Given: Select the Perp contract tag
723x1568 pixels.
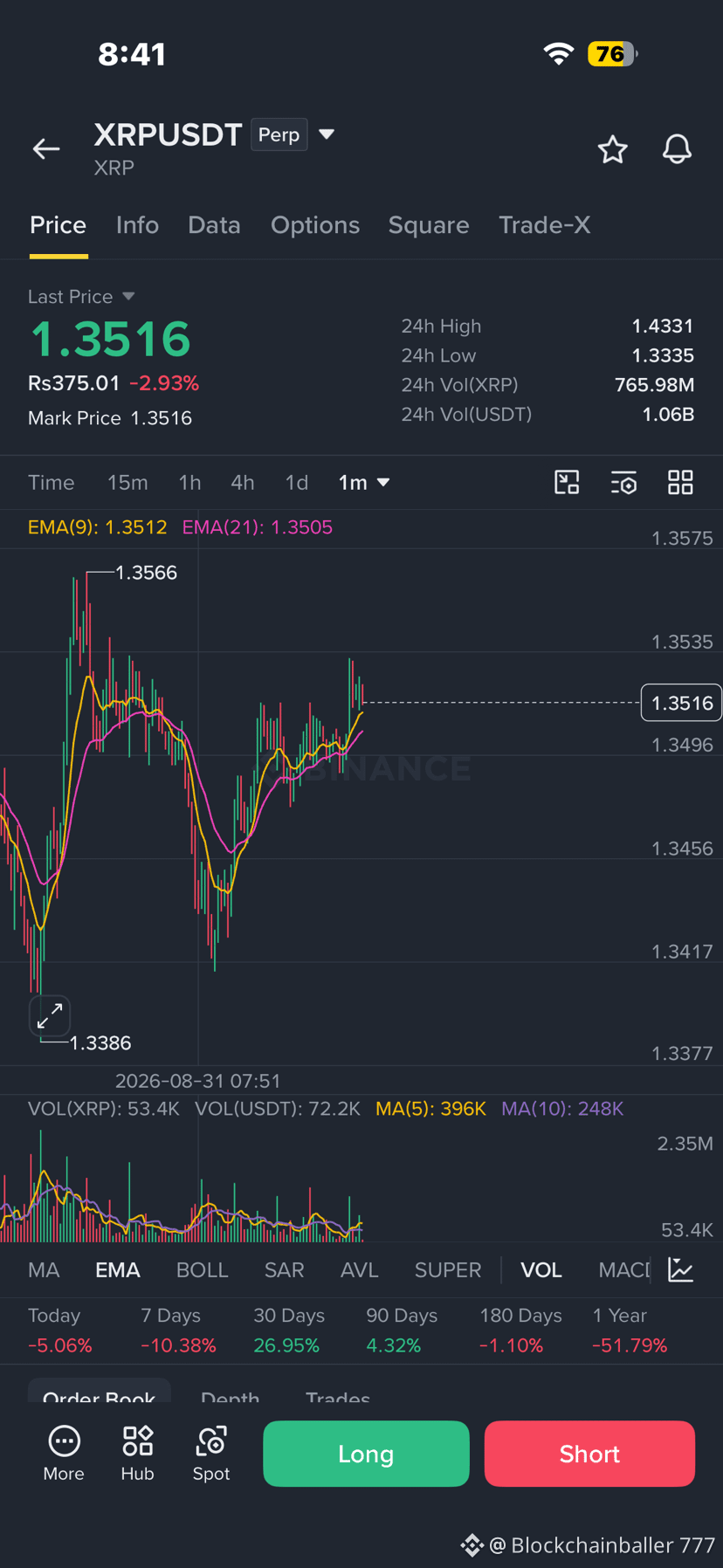Looking at the screenshot, I should (279, 134).
